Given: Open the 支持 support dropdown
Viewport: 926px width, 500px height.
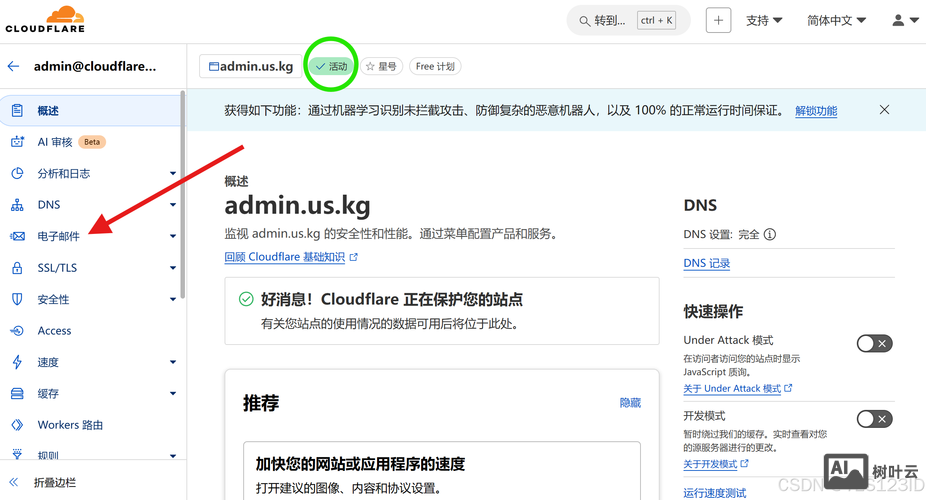Looking at the screenshot, I should point(764,20).
